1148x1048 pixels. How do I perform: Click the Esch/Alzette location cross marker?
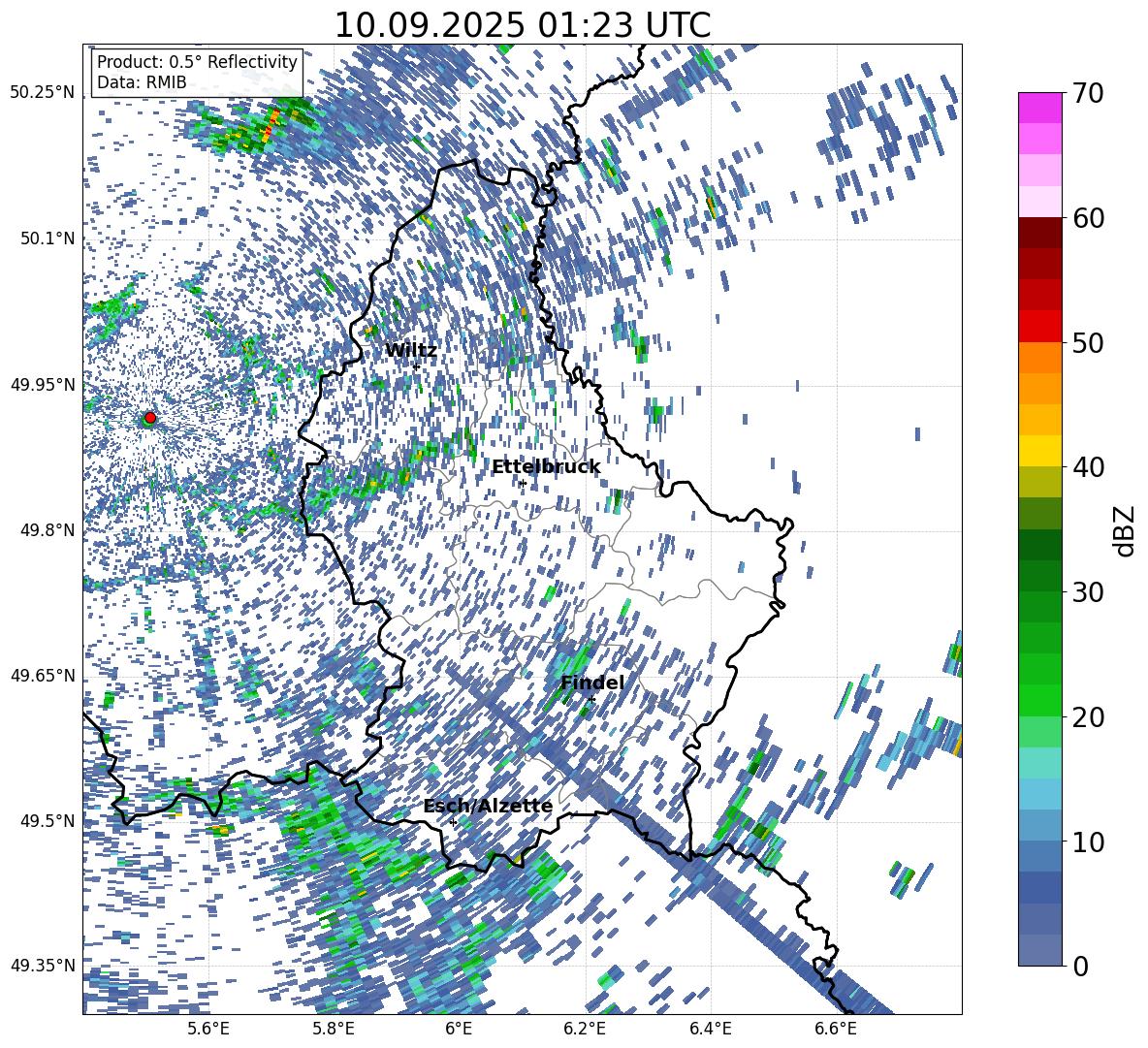tap(453, 822)
